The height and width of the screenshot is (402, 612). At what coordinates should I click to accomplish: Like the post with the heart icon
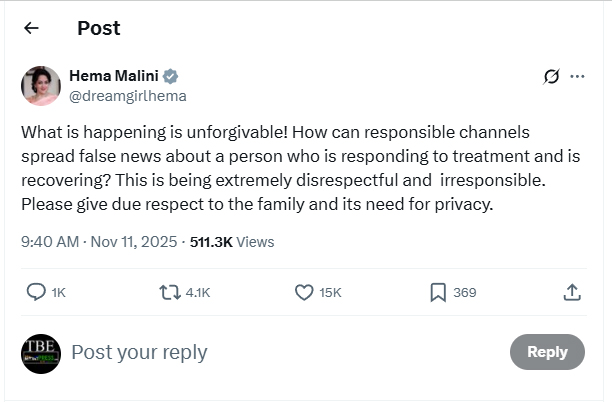pos(305,292)
